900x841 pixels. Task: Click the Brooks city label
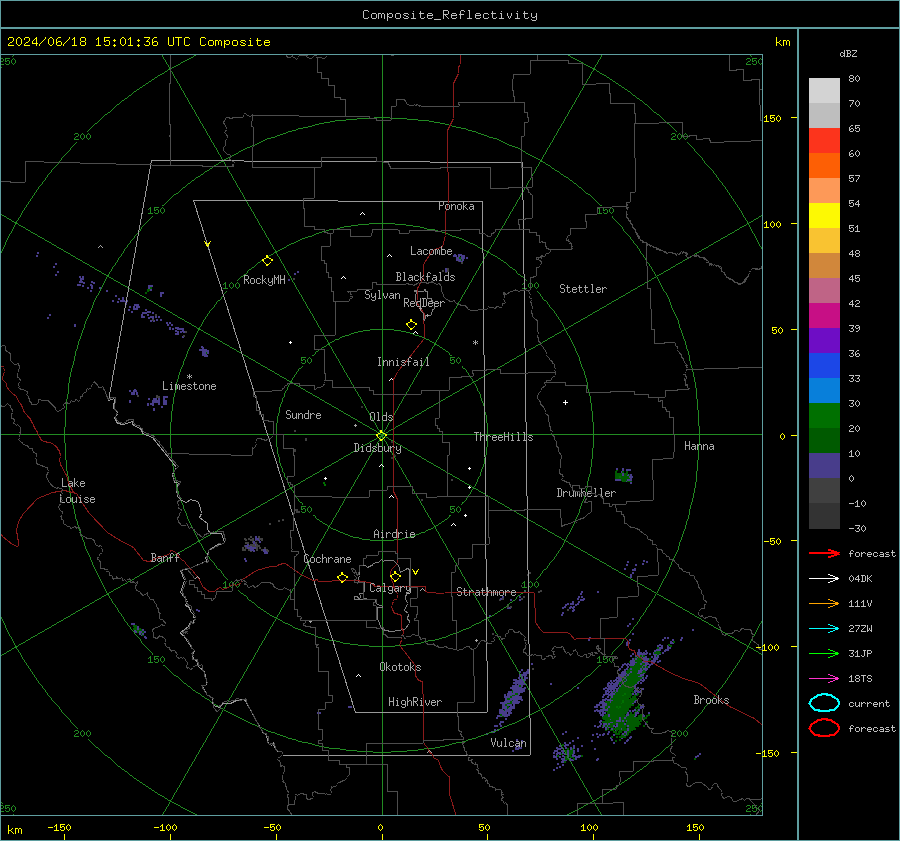(711, 700)
